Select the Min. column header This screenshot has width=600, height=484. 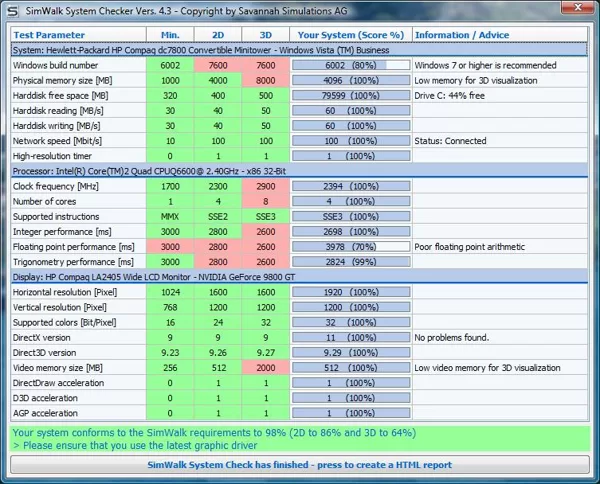pyautogui.click(x=170, y=35)
